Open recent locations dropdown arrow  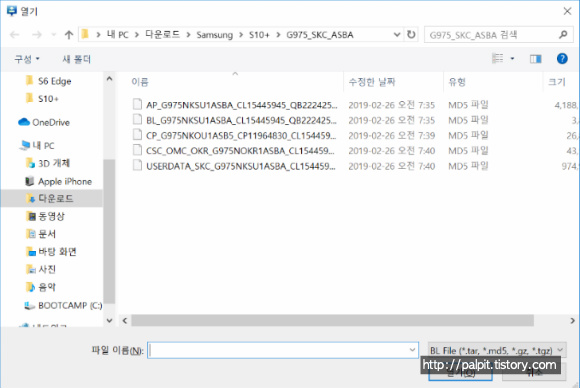pyautogui.click(x=54, y=35)
